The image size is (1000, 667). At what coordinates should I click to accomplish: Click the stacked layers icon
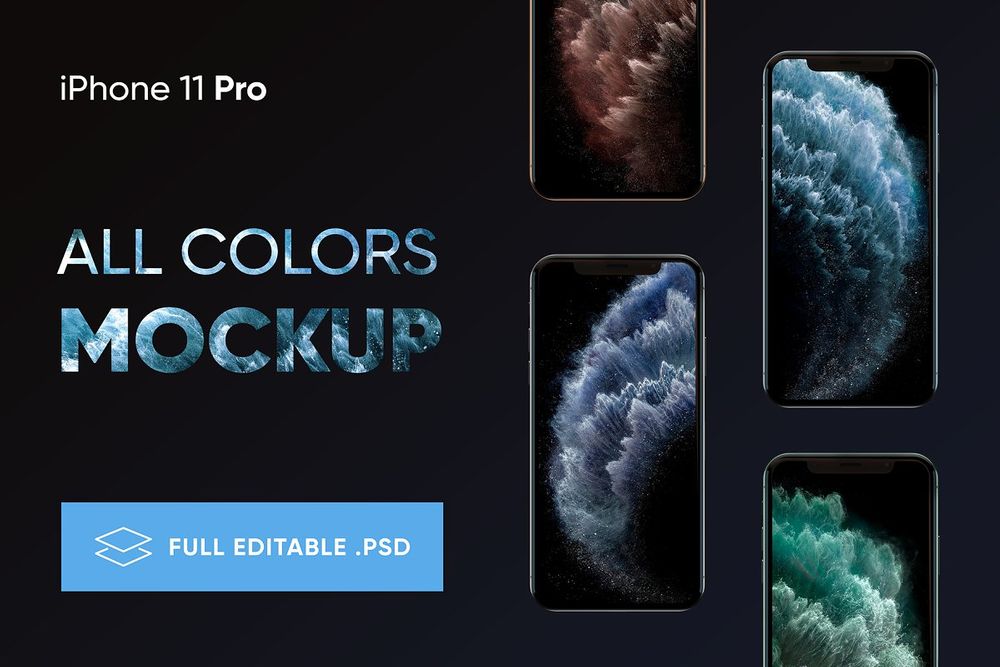[123, 546]
